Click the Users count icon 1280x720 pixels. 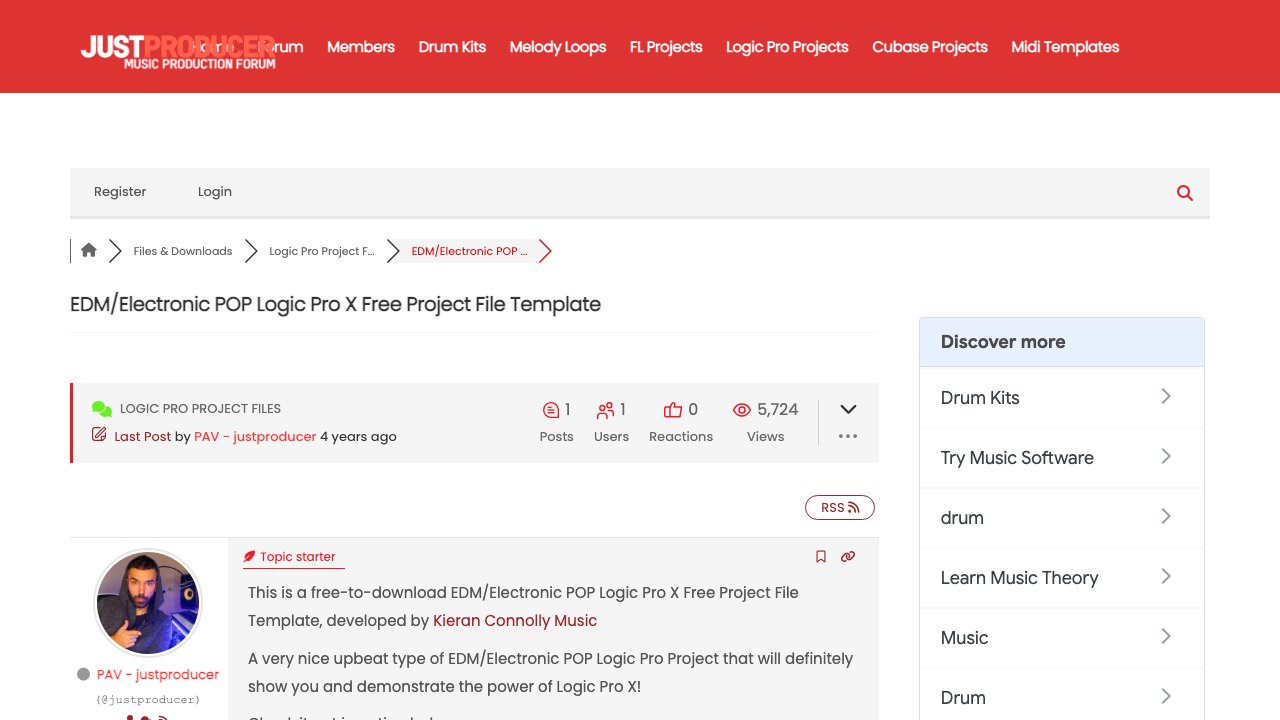coord(605,410)
